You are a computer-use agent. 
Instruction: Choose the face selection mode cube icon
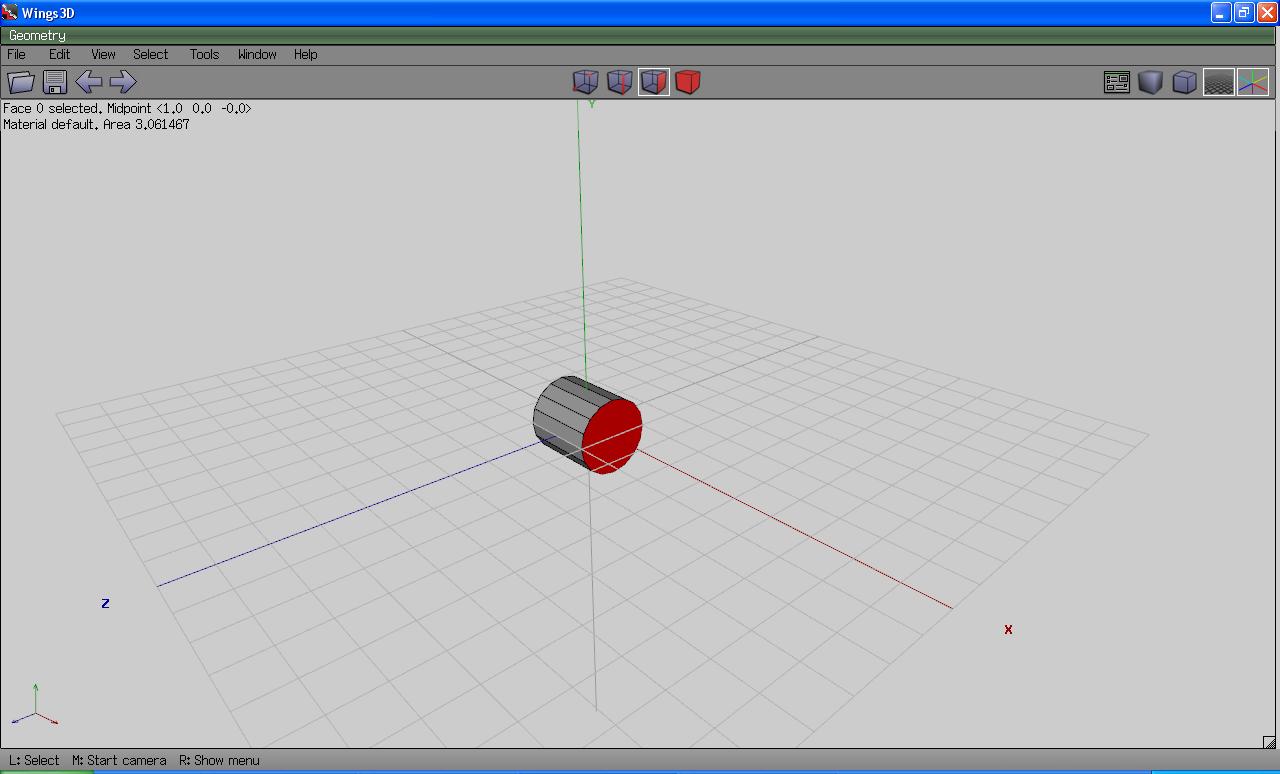coord(654,82)
